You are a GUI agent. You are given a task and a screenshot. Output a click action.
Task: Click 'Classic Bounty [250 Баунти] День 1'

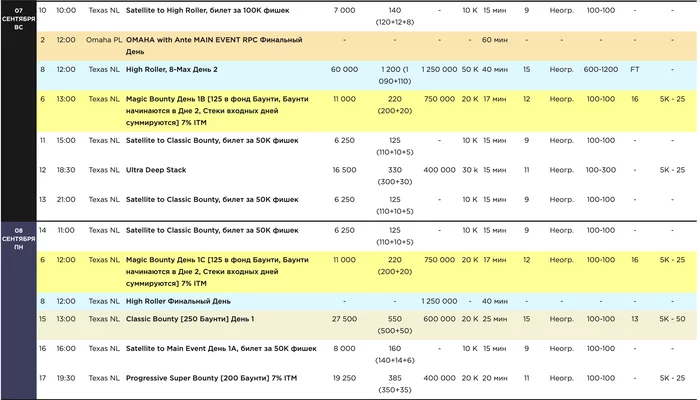pos(190,319)
